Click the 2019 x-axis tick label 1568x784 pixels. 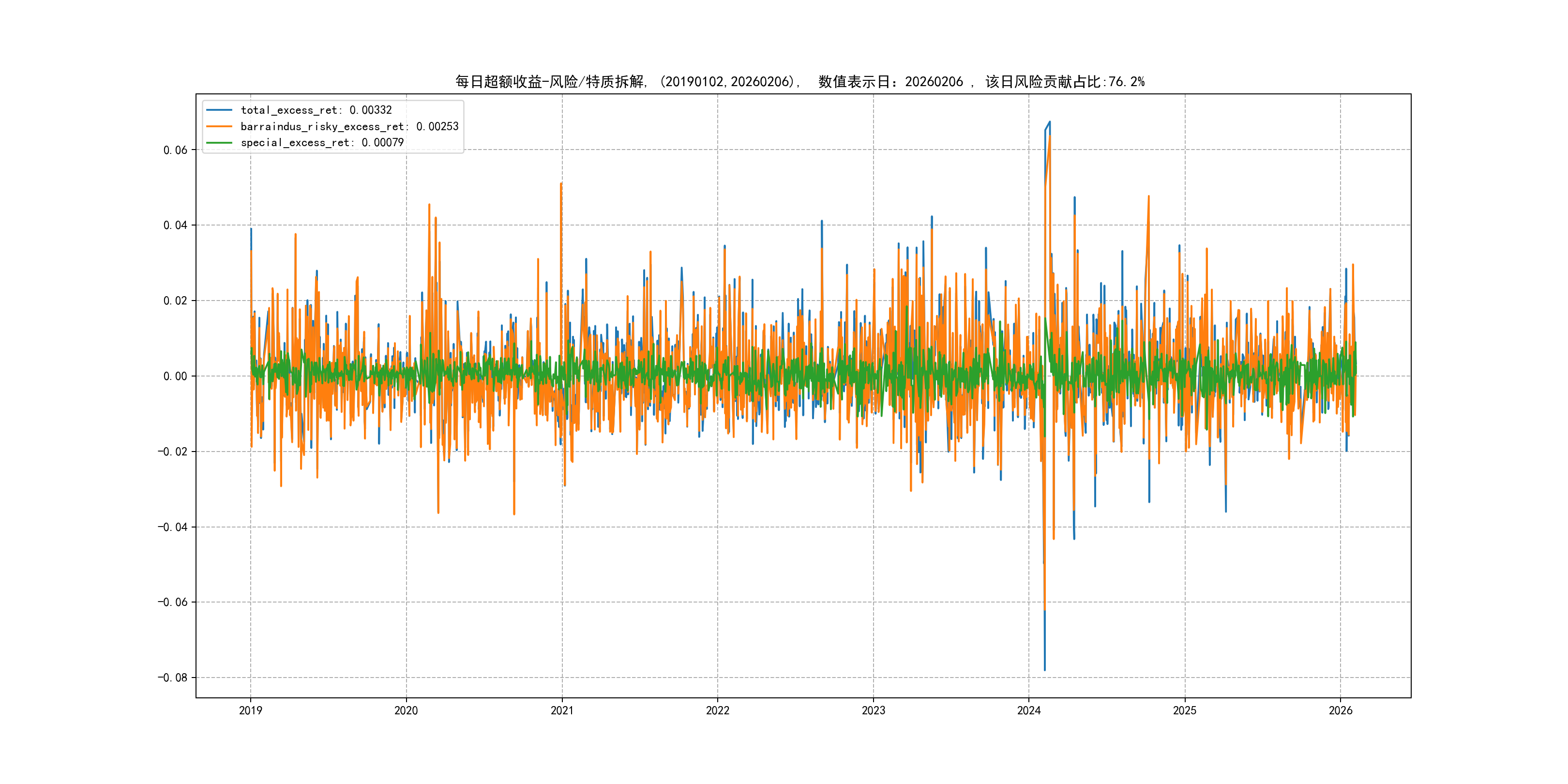(250, 710)
